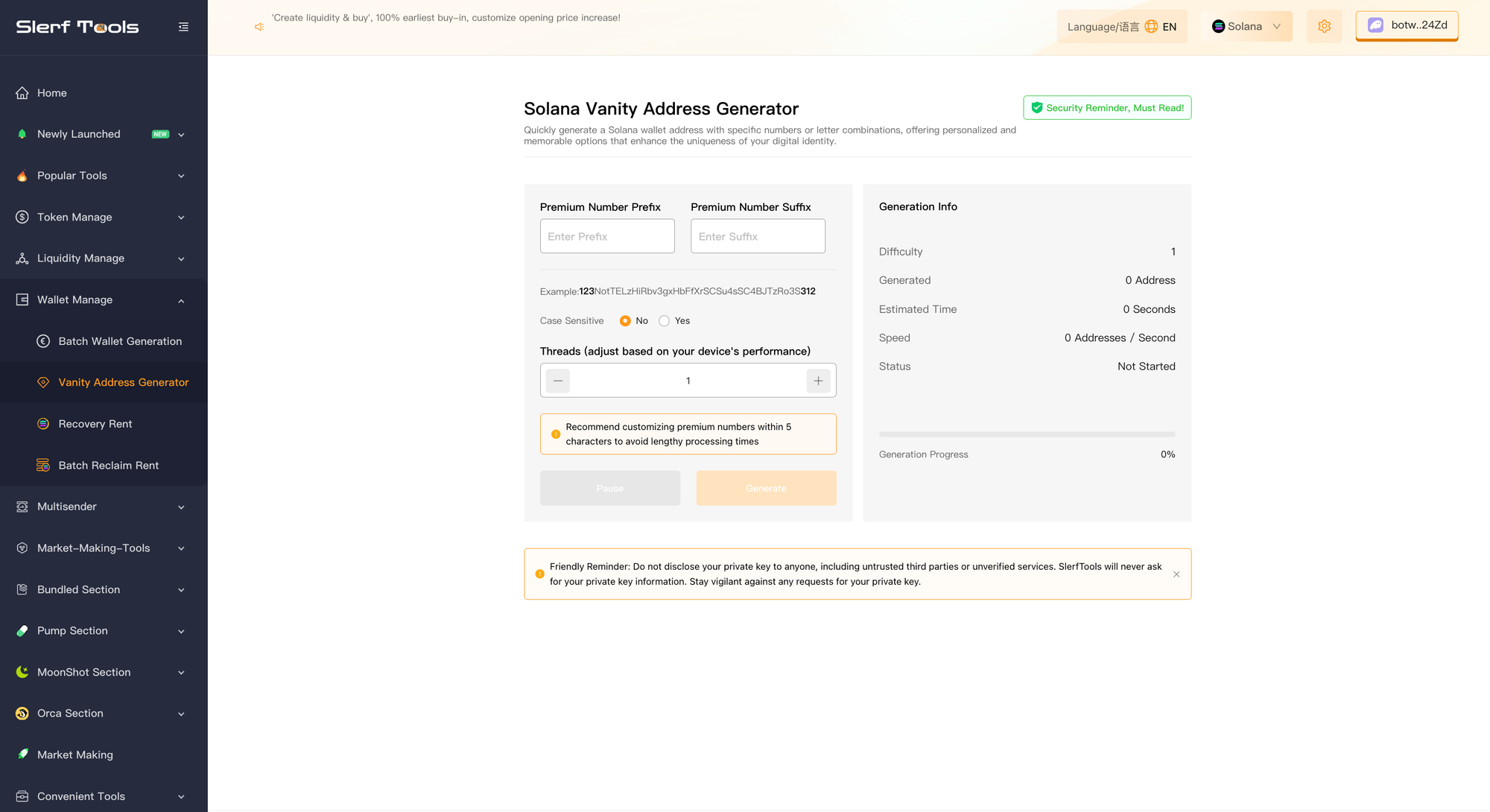Image resolution: width=1490 pixels, height=812 pixels.
Task: Click the Enter Prefix input field
Action: 607,236
